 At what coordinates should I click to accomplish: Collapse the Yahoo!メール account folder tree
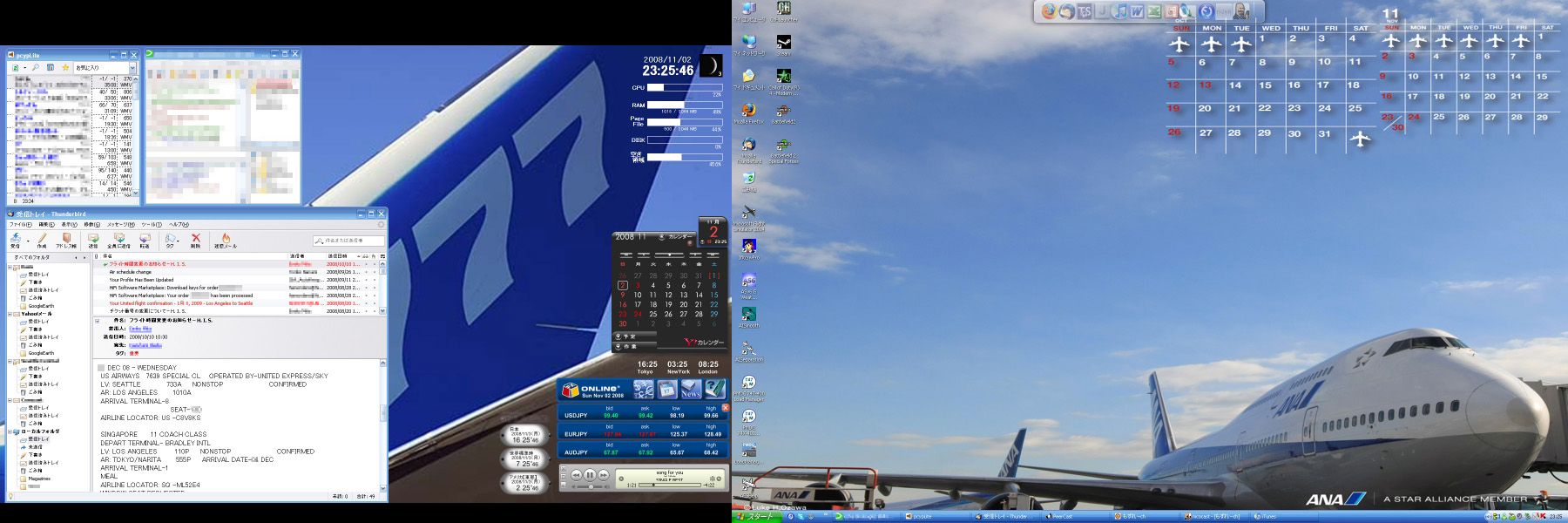click(x=10, y=314)
